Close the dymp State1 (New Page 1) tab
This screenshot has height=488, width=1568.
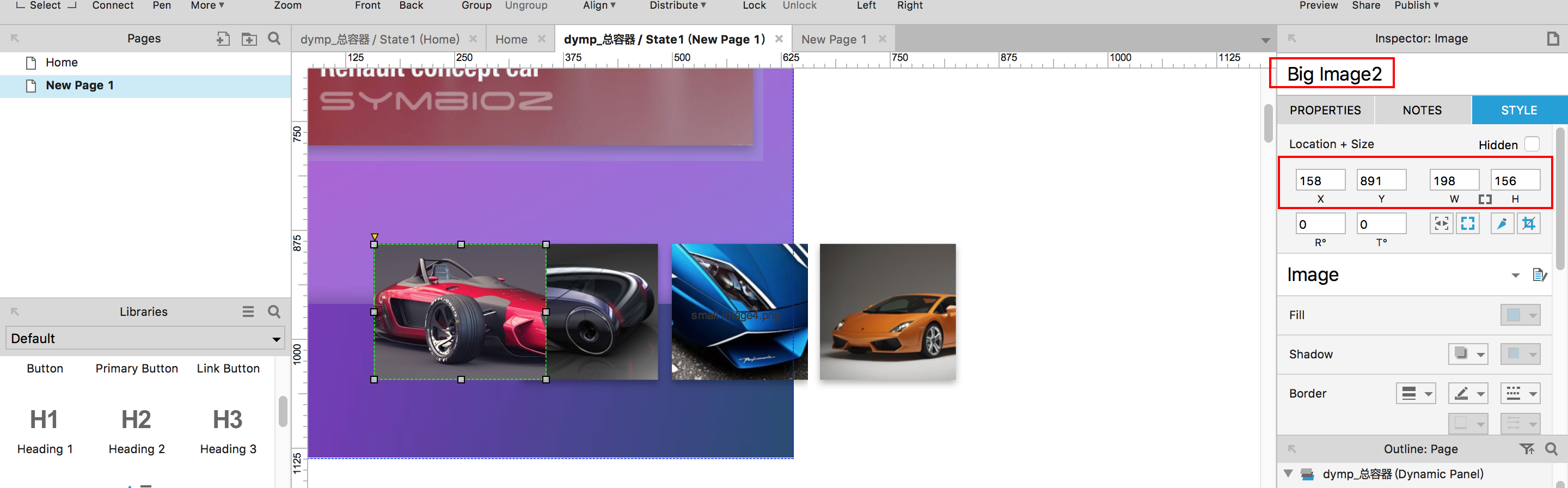click(x=779, y=39)
